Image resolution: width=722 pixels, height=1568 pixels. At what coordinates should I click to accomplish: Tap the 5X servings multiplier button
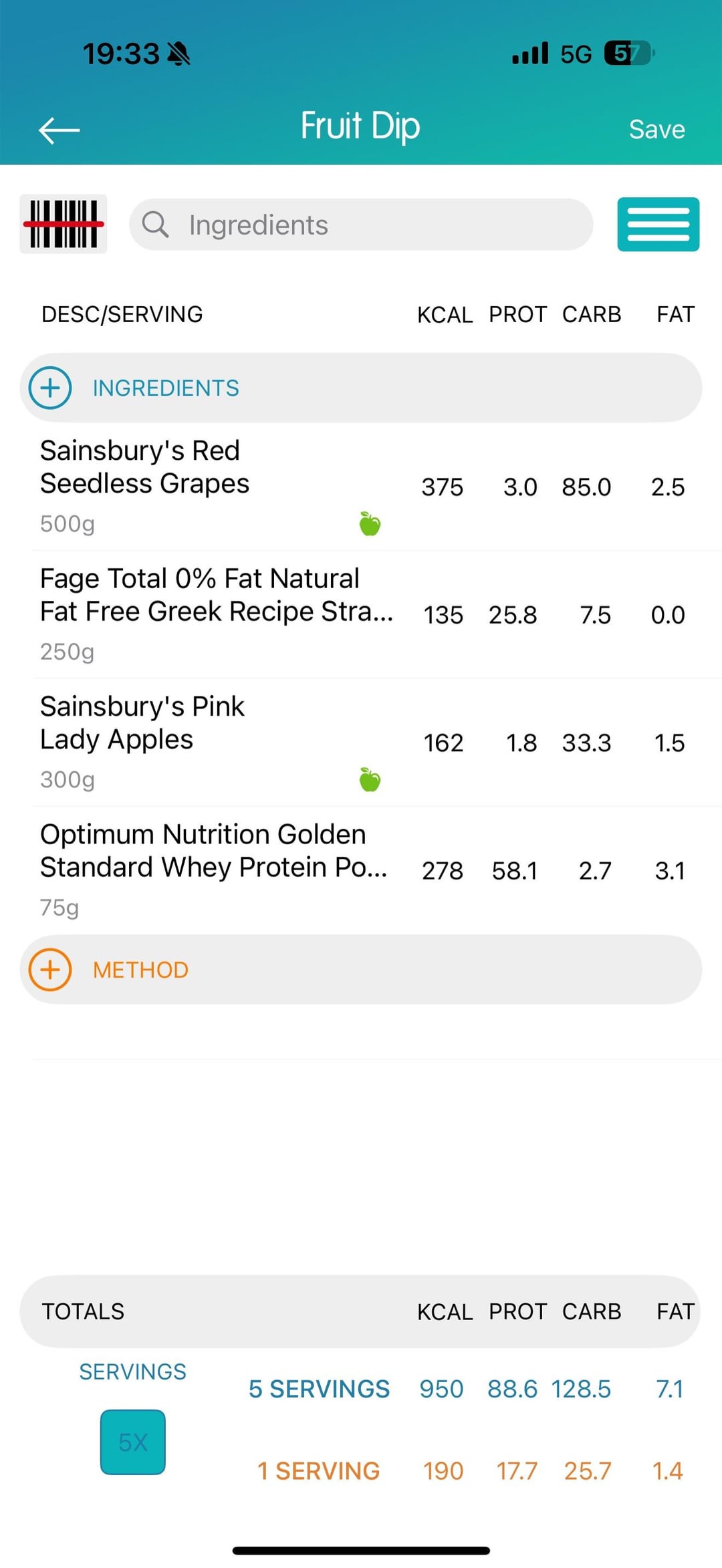click(x=132, y=1442)
